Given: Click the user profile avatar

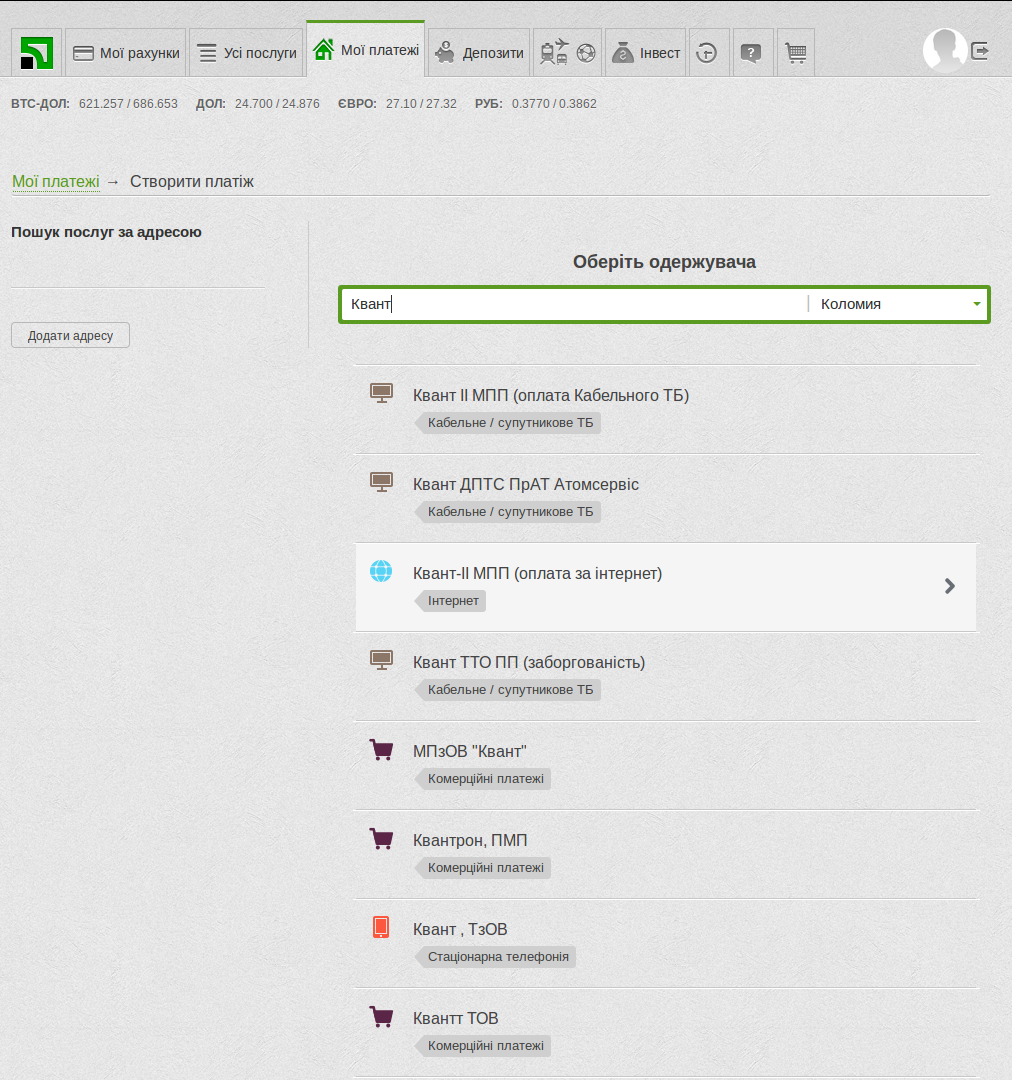Looking at the screenshot, I should tap(944, 50).
